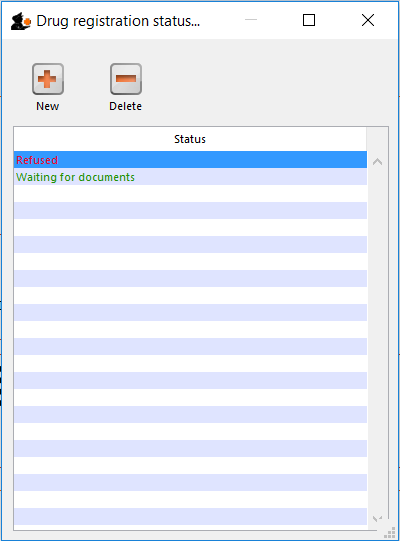Viewport: 400px width, 541px height.
Task: Click the window title text
Action: (x=118, y=21)
